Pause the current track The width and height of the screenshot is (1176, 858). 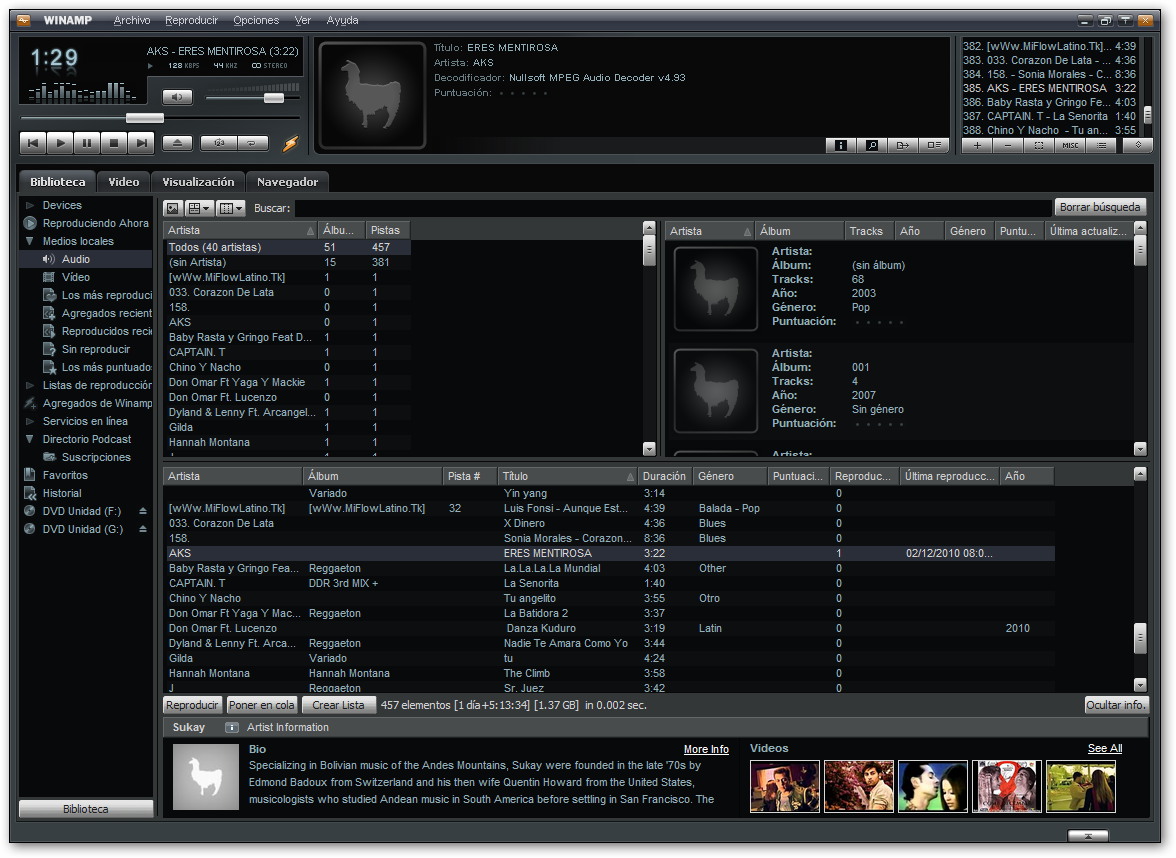pos(87,142)
